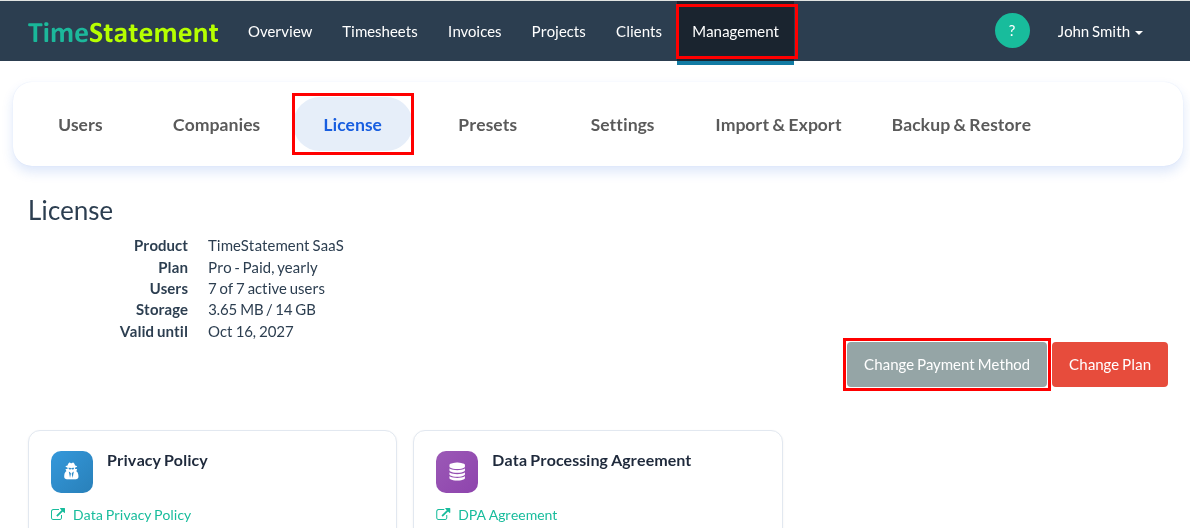
Task: Click external link icon beside Data Privacy Policy
Action: [x=58, y=514]
